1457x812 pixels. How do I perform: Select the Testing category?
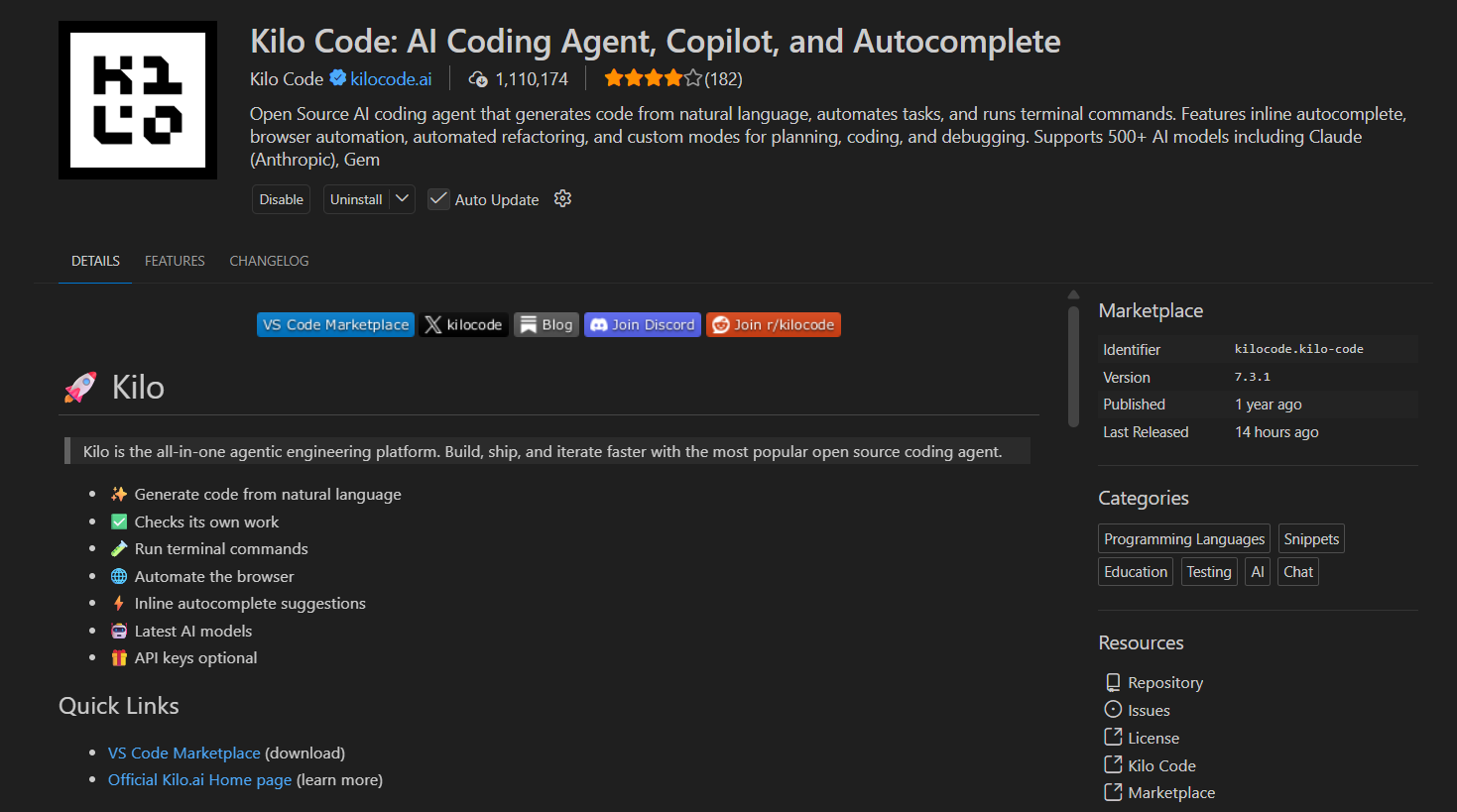point(1209,572)
